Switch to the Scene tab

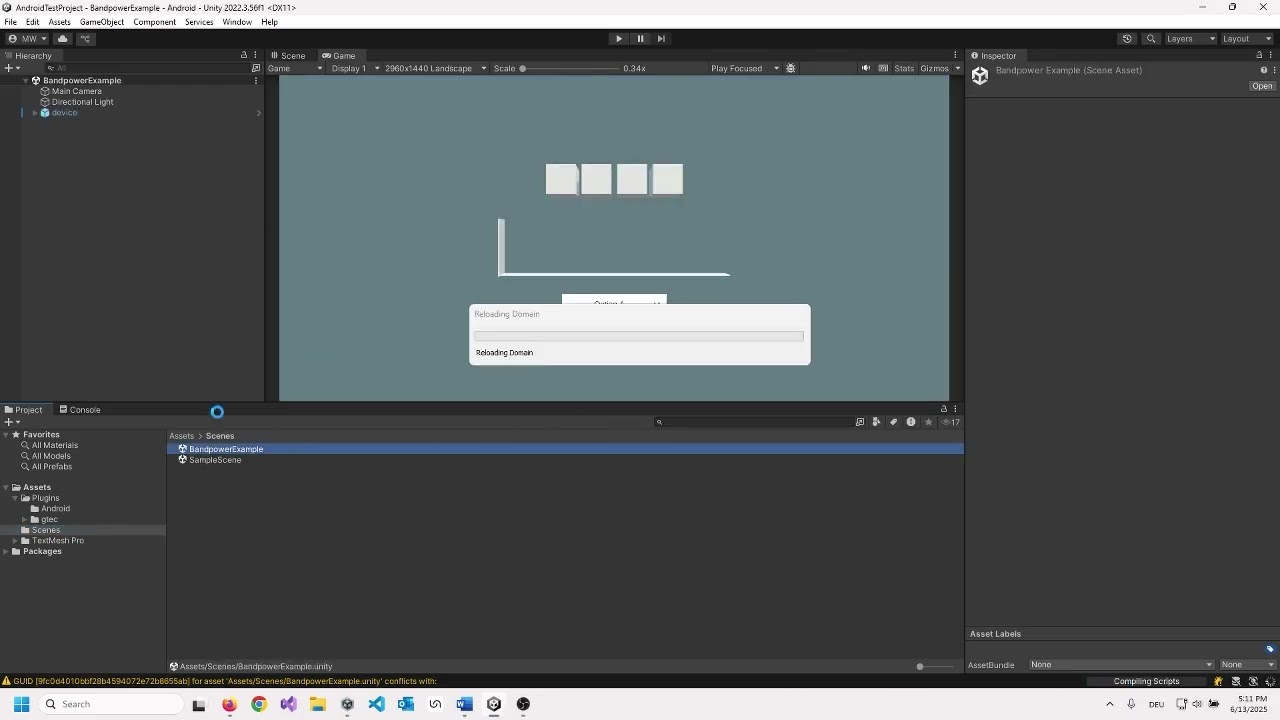(x=288, y=56)
